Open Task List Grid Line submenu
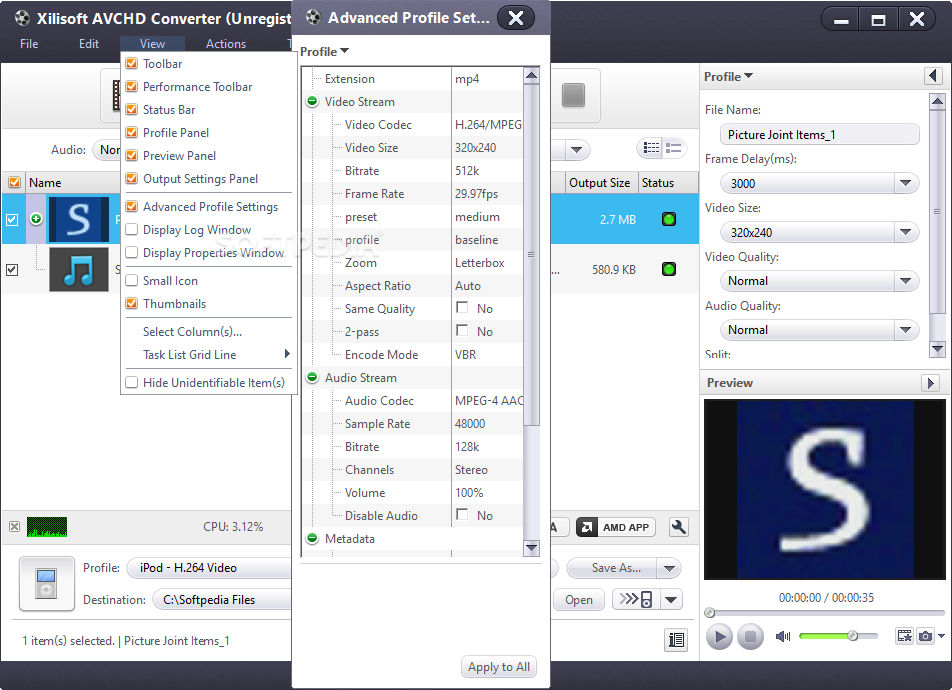952x690 pixels. tap(208, 355)
